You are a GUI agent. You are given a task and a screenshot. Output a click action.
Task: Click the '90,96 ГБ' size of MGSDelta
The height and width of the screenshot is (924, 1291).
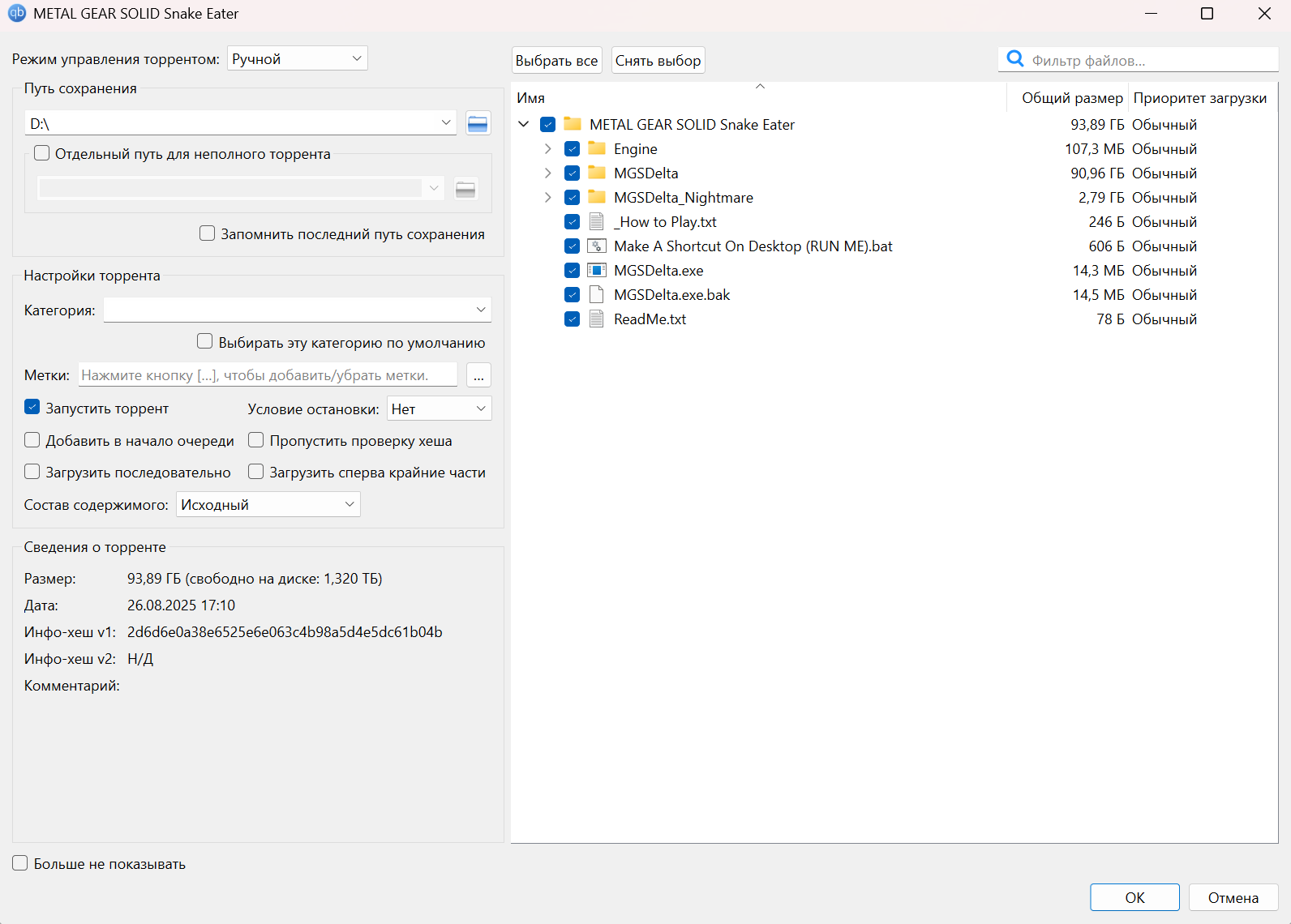click(x=1097, y=173)
